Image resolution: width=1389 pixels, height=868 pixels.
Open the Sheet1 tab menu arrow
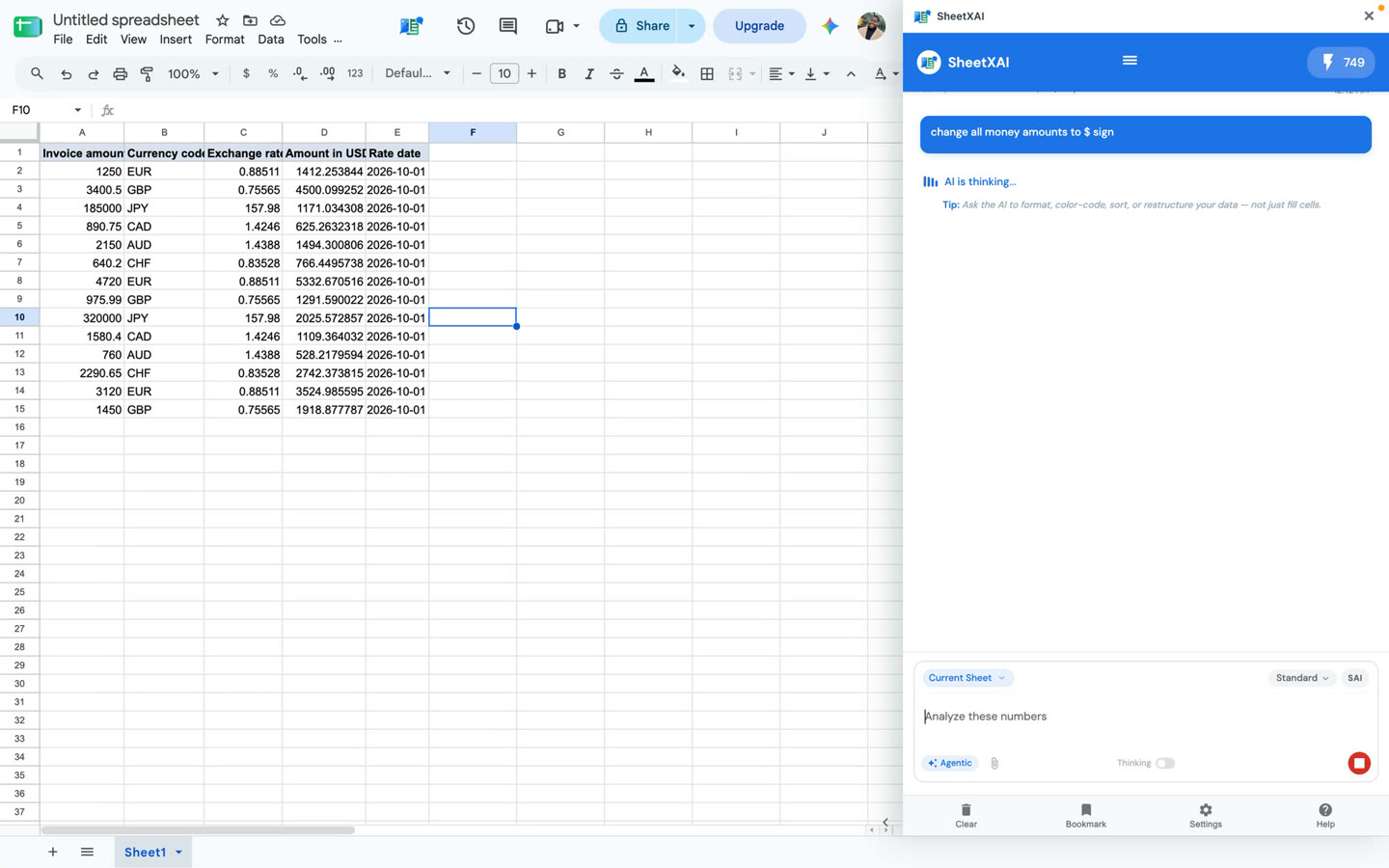pos(178,853)
